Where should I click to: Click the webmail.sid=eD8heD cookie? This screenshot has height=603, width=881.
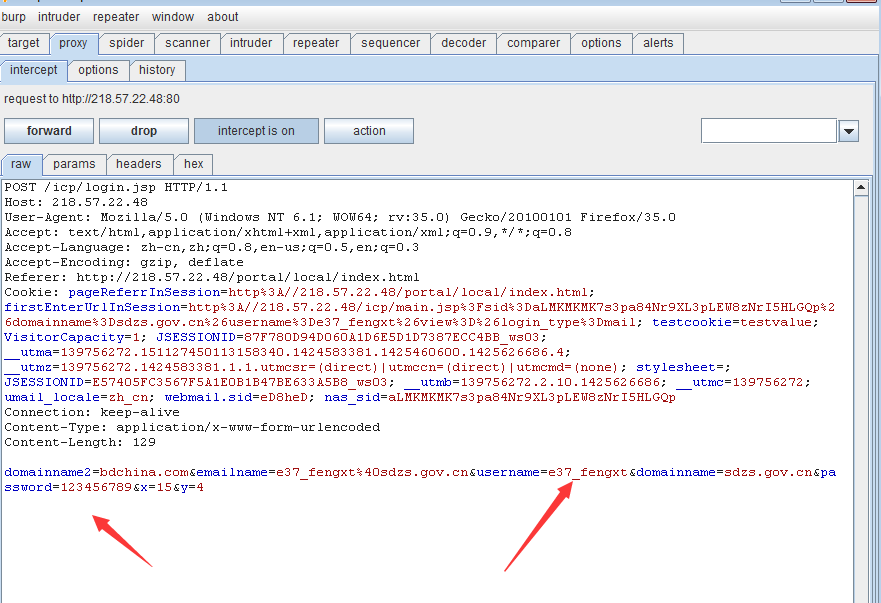(x=237, y=397)
